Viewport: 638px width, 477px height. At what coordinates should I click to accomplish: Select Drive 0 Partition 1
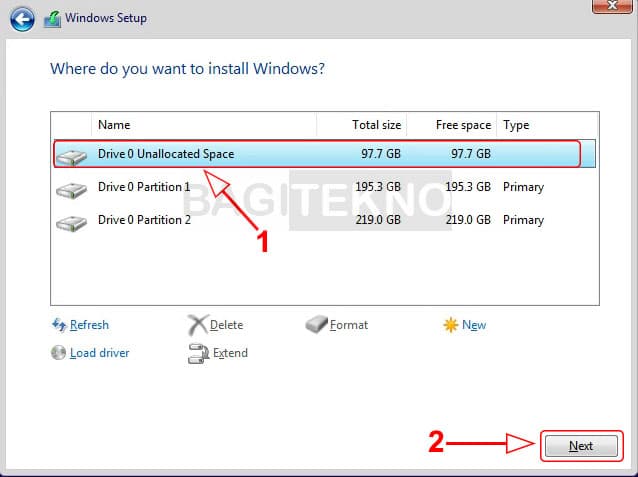tap(325, 187)
